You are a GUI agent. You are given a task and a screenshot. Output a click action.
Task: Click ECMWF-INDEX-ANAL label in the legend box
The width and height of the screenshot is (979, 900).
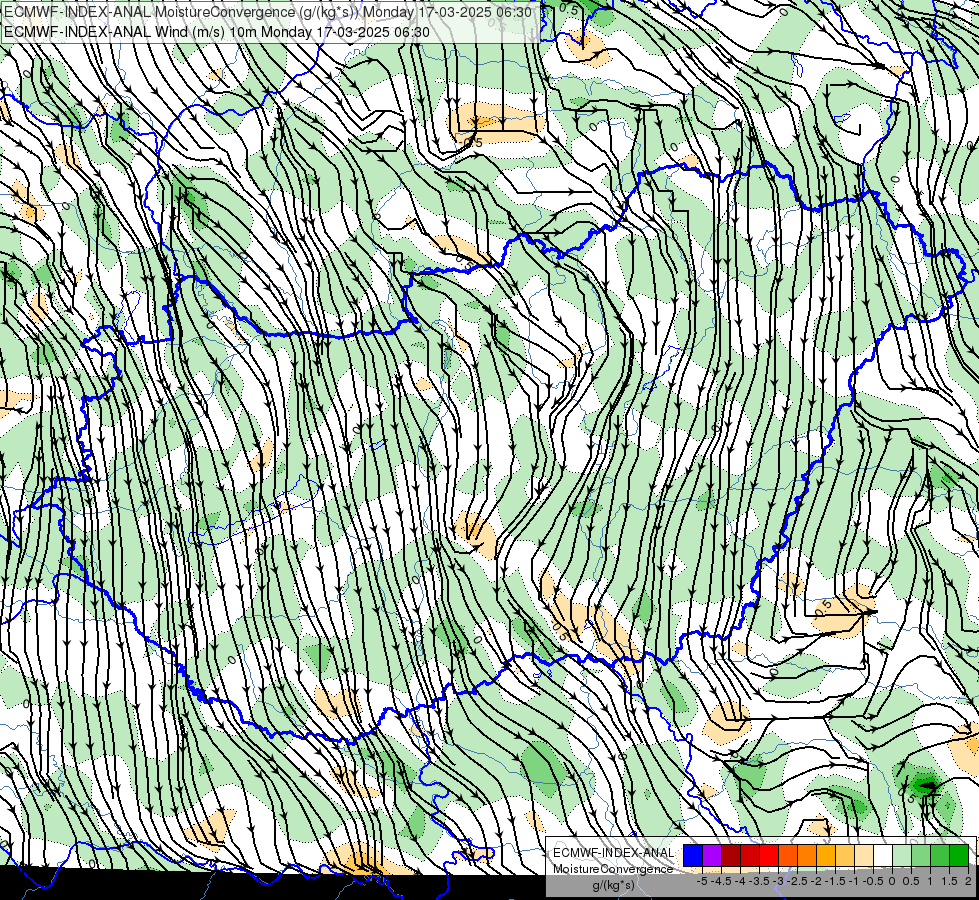[x=613, y=853]
